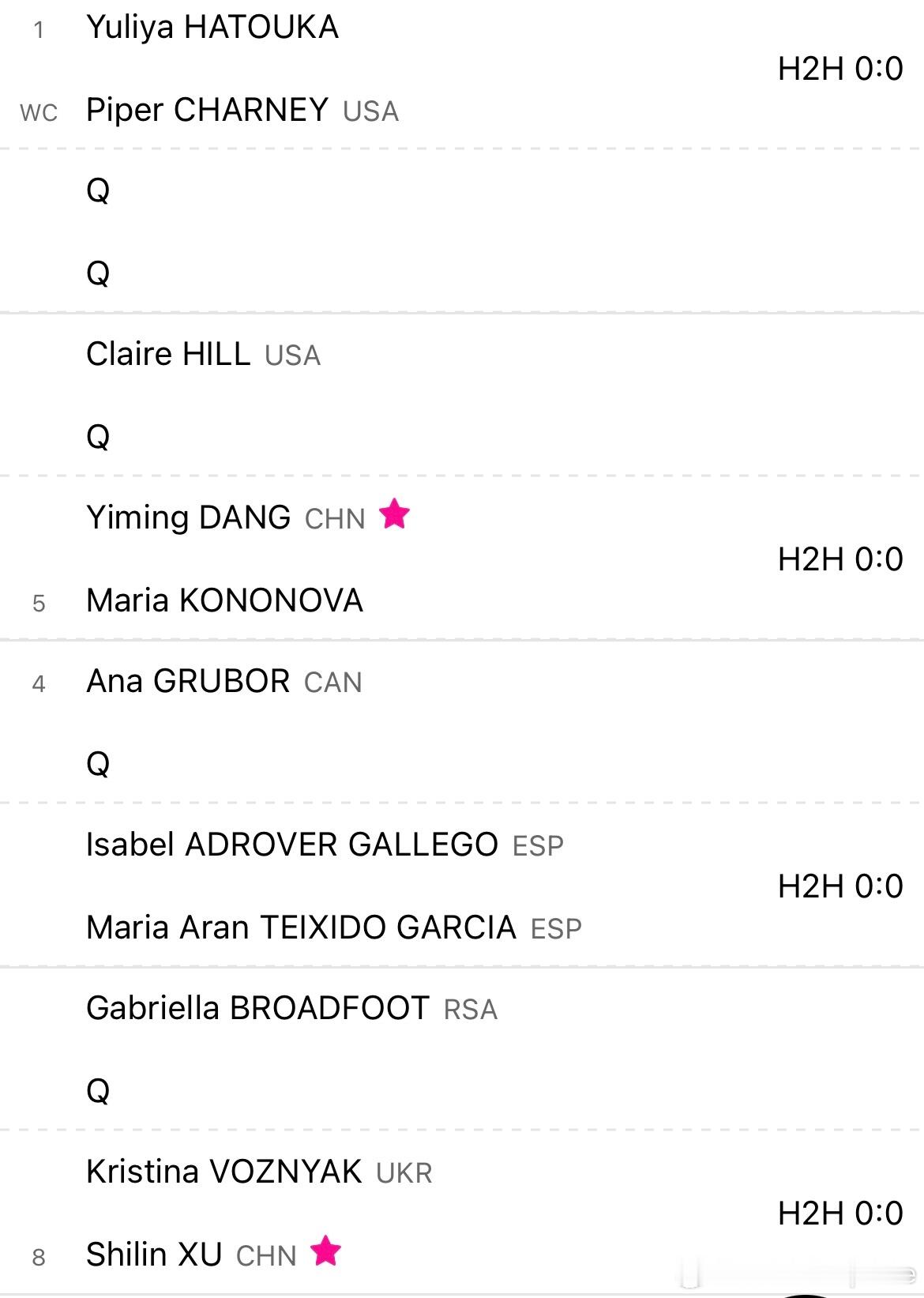Tap Shilin XU's name
The width and height of the screenshot is (924, 1298).
tap(154, 1255)
